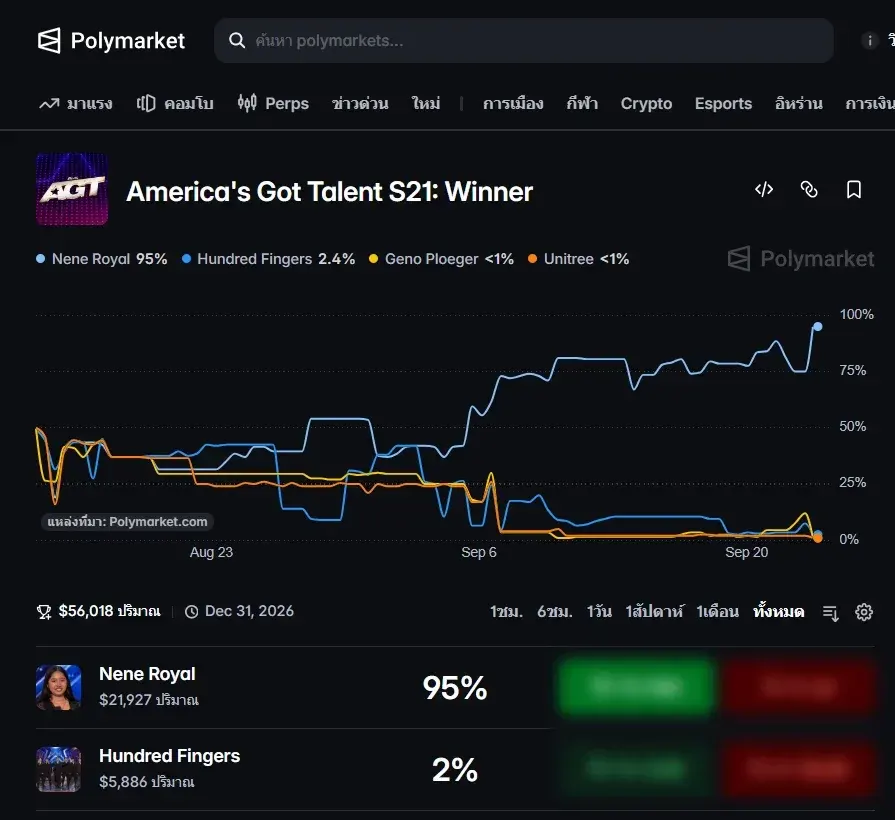Copy the market link icon

(809, 189)
